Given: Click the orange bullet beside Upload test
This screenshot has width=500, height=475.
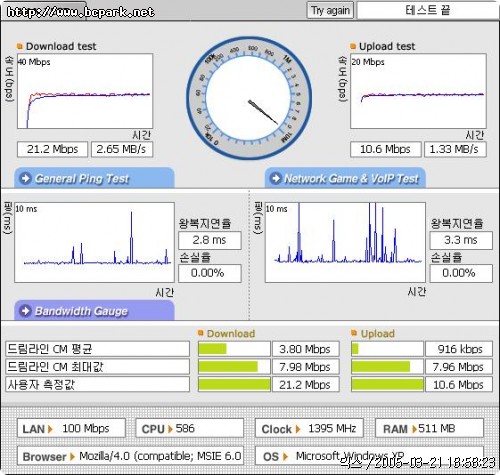Looking at the screenshot, I should pos(353,46).
